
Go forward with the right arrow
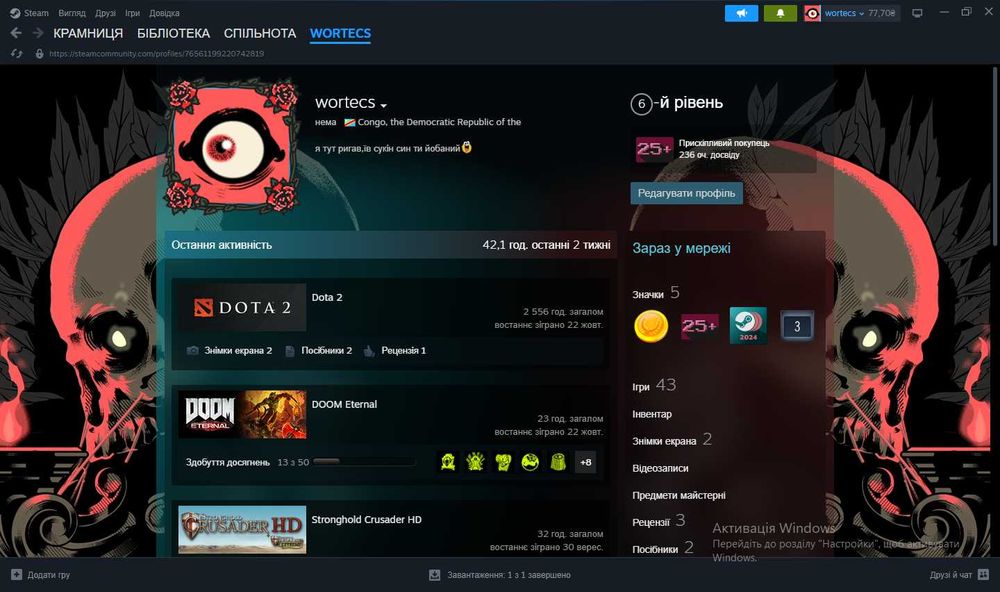coord(38,33)
